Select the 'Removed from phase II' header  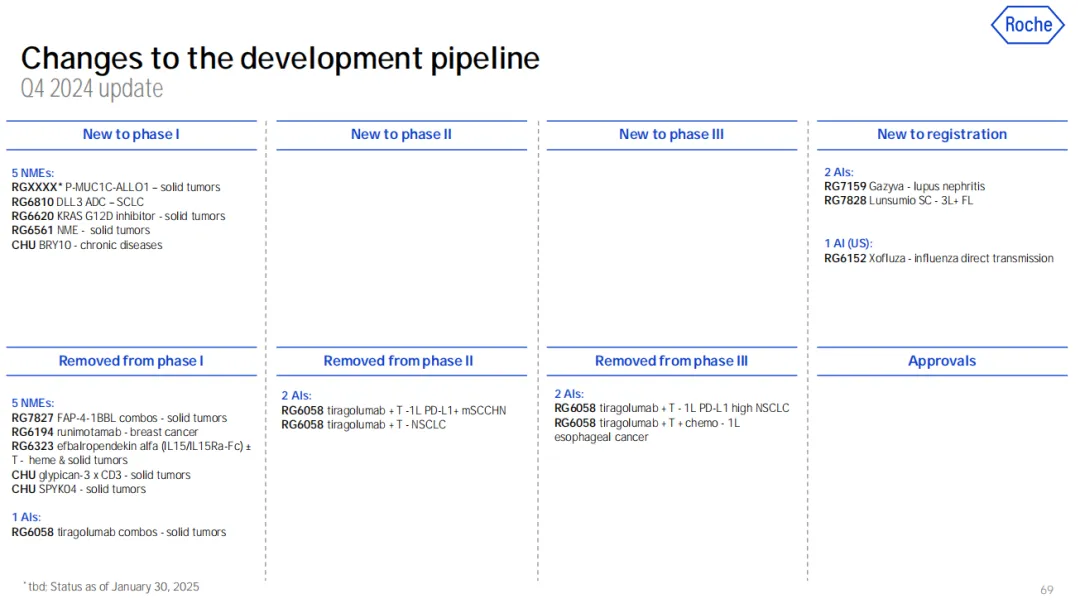coord(398,361)
